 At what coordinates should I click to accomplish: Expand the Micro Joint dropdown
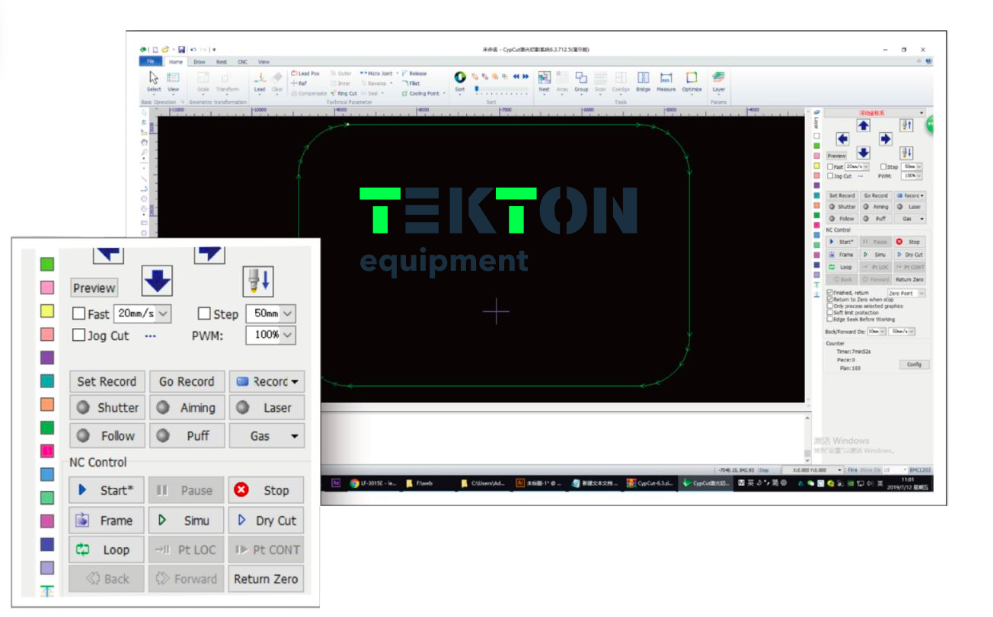(380, 73)
